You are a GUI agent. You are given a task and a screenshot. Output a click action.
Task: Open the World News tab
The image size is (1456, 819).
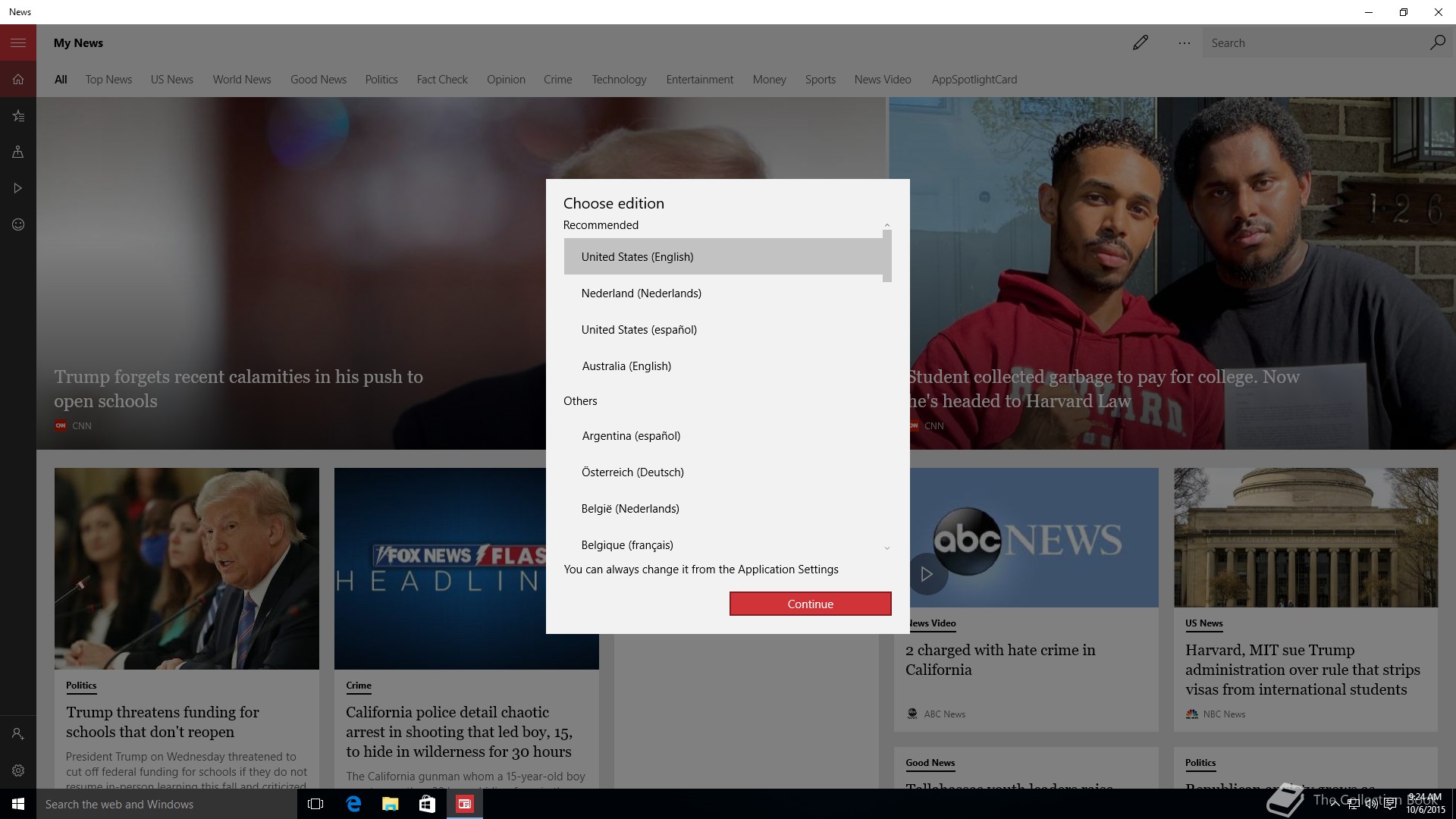242,80
